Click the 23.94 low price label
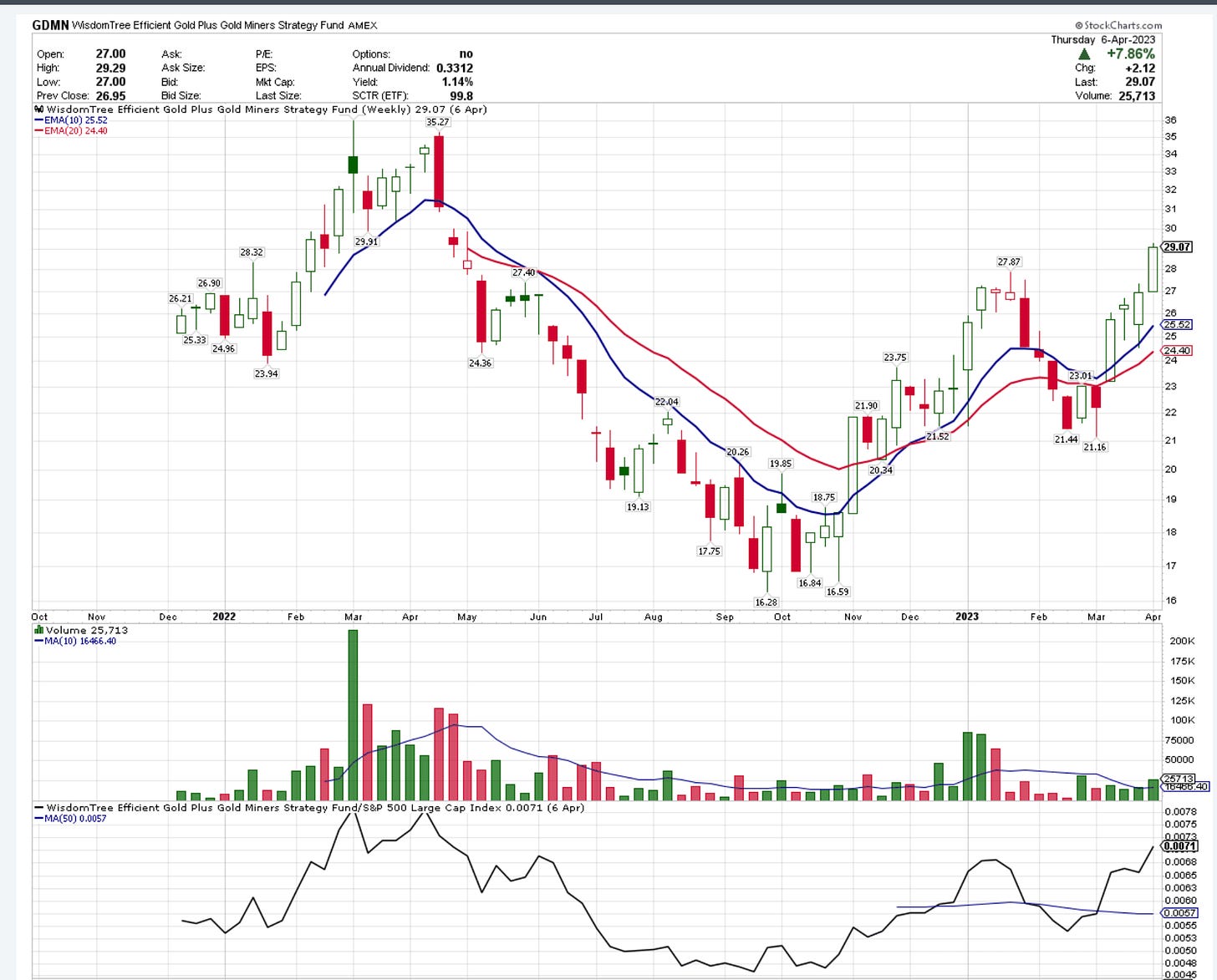 pos(266,373)
